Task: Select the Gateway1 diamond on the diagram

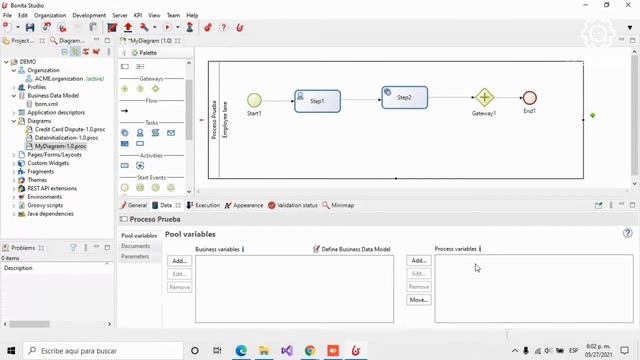Action: pyautogui.click(x=484, y=98)
